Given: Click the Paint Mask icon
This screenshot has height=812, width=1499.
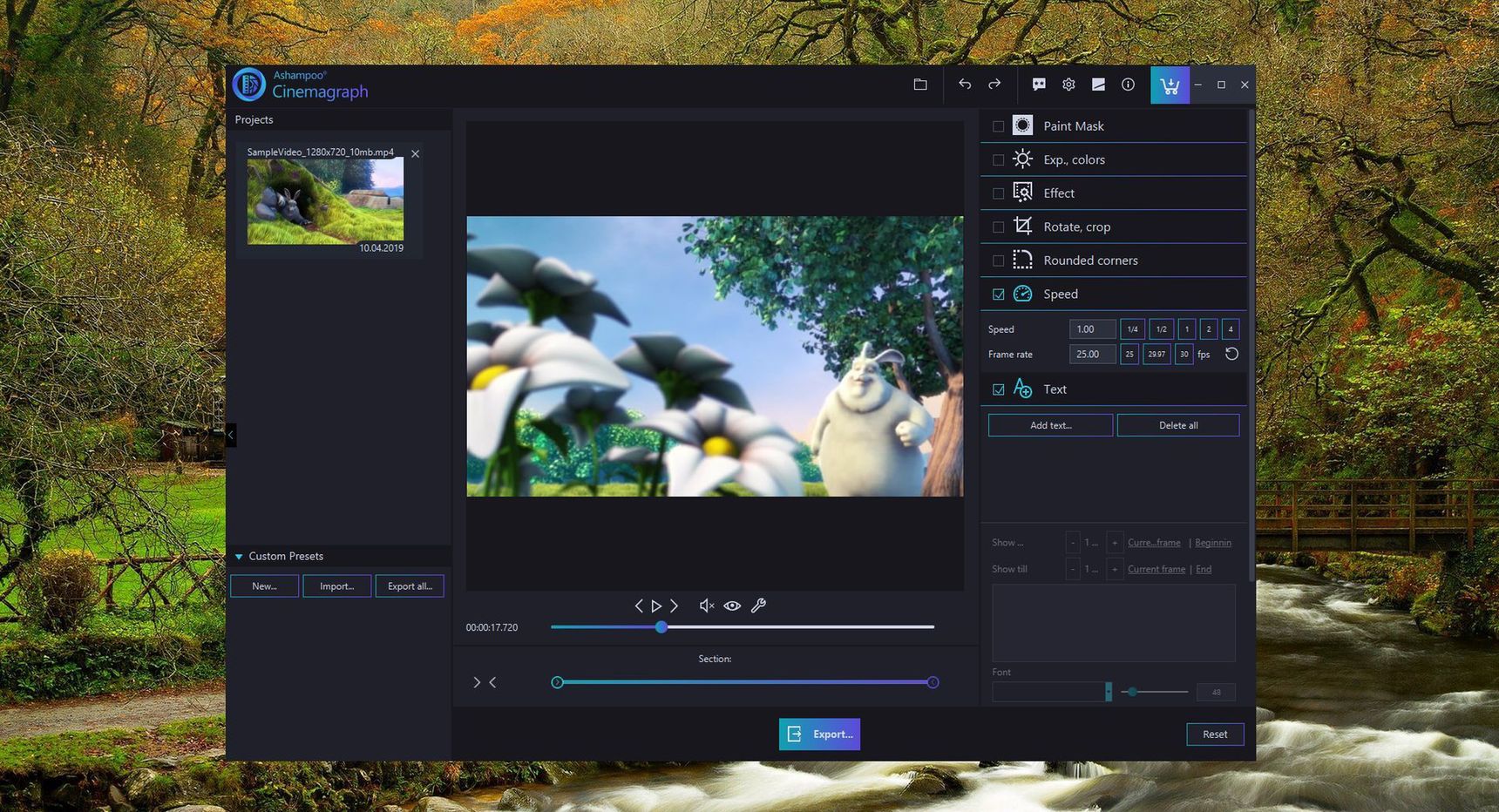Looking at the screenshot, I should click(1023, 125).
